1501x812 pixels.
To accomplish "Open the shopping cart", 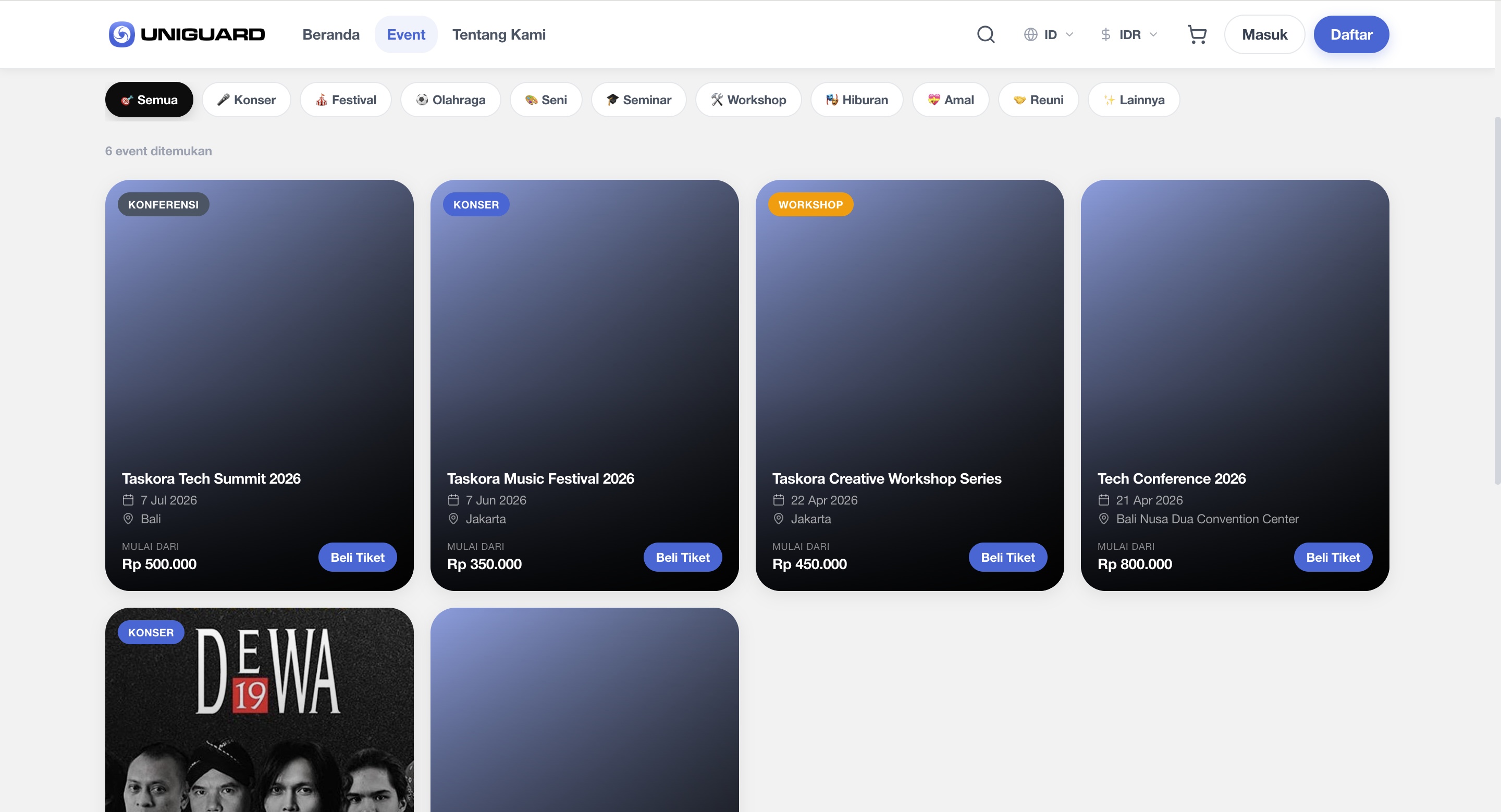I will [x=1198, y=34].
